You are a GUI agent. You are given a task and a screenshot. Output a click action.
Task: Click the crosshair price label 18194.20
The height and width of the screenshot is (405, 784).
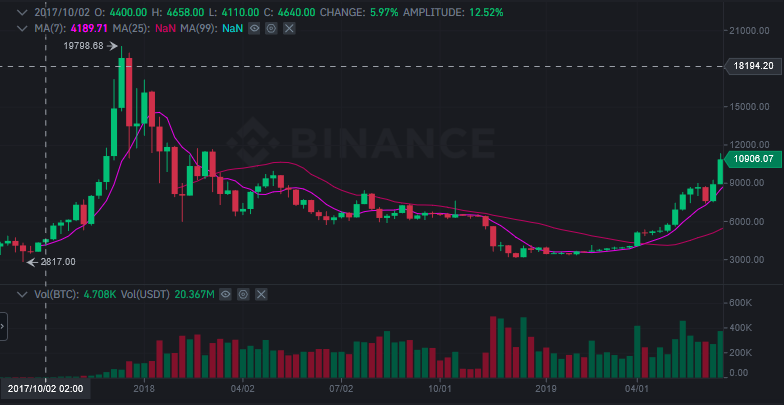coord(753,66)
